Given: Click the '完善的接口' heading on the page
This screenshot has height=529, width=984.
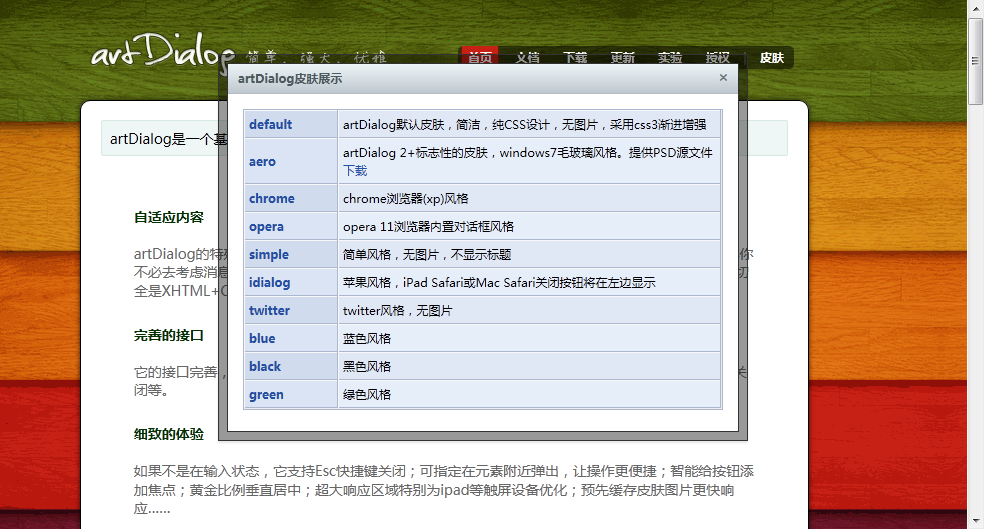Looking at the screenshot, I should (x=169, y=335).
